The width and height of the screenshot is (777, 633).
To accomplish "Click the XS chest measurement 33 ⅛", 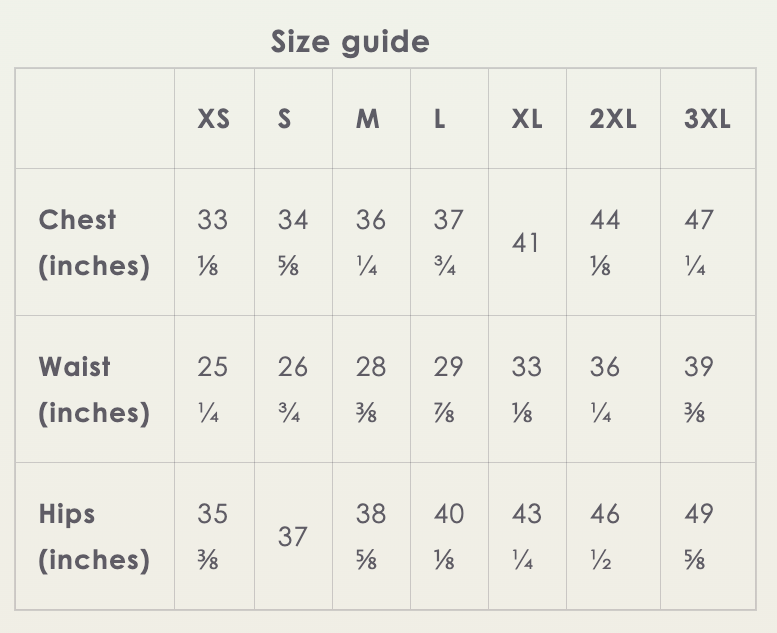I will click(212, 243).
